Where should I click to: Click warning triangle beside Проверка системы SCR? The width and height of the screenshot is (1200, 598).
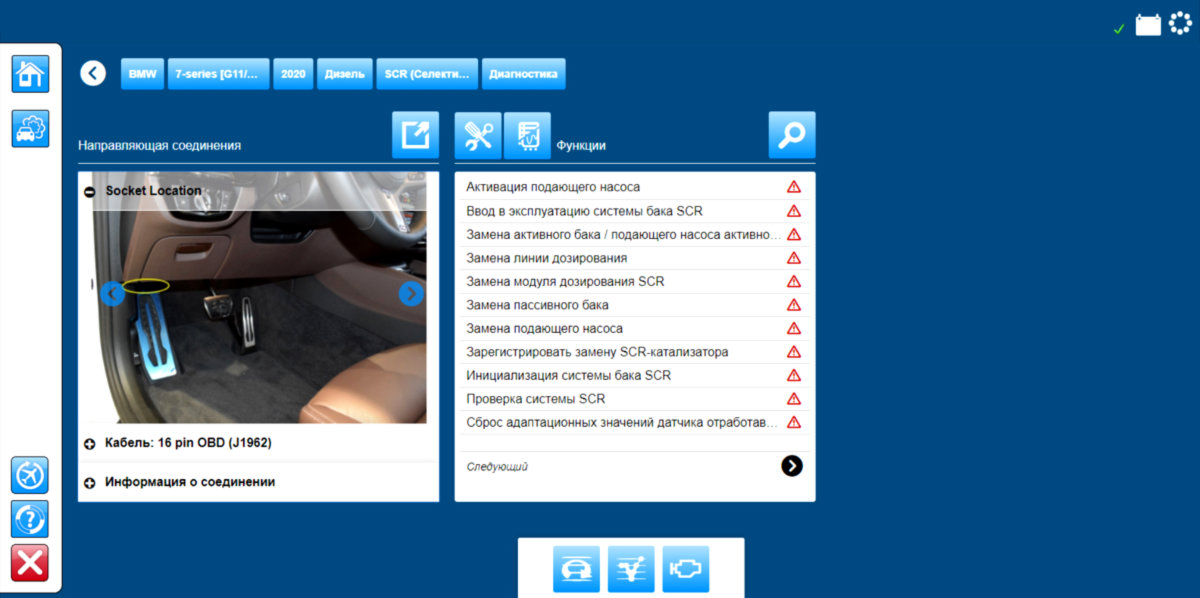pos(793,398)
